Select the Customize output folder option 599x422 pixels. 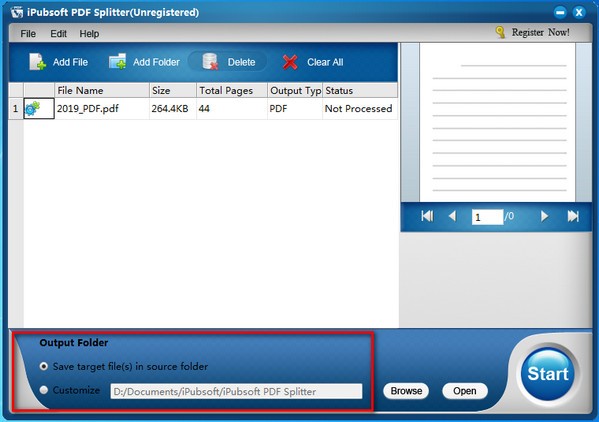[x=44, y=390]
